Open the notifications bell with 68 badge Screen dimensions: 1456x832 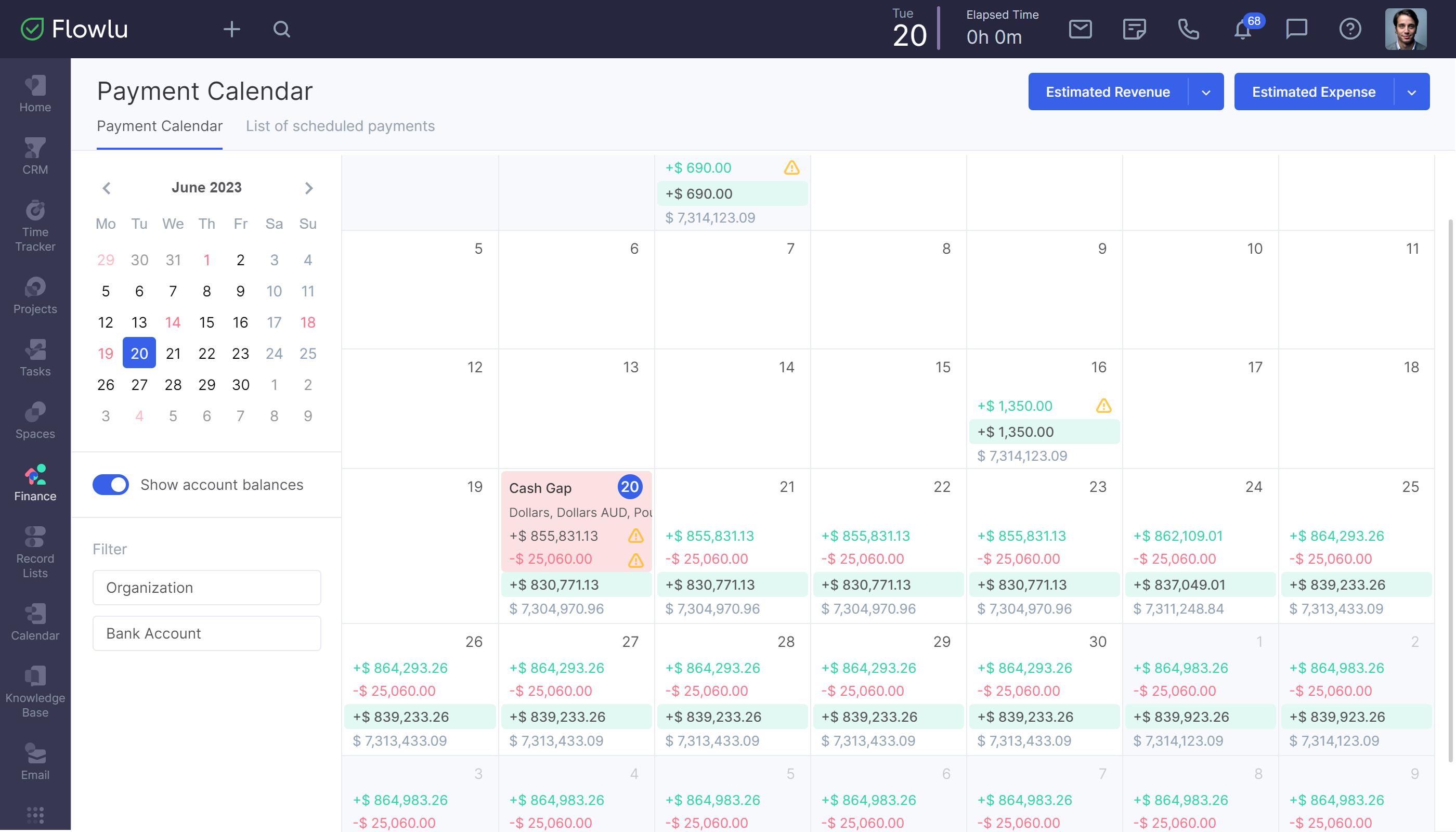pos(1243,29)
